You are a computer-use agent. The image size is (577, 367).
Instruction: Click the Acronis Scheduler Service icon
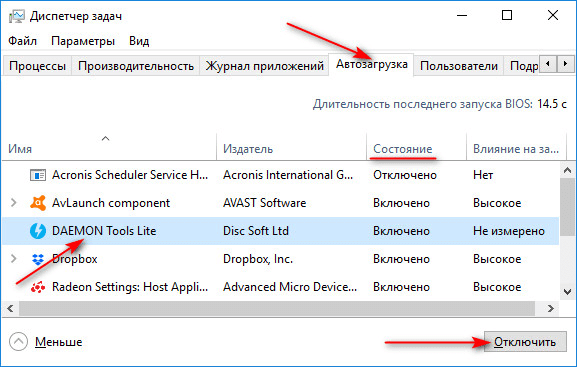point(38,175)
